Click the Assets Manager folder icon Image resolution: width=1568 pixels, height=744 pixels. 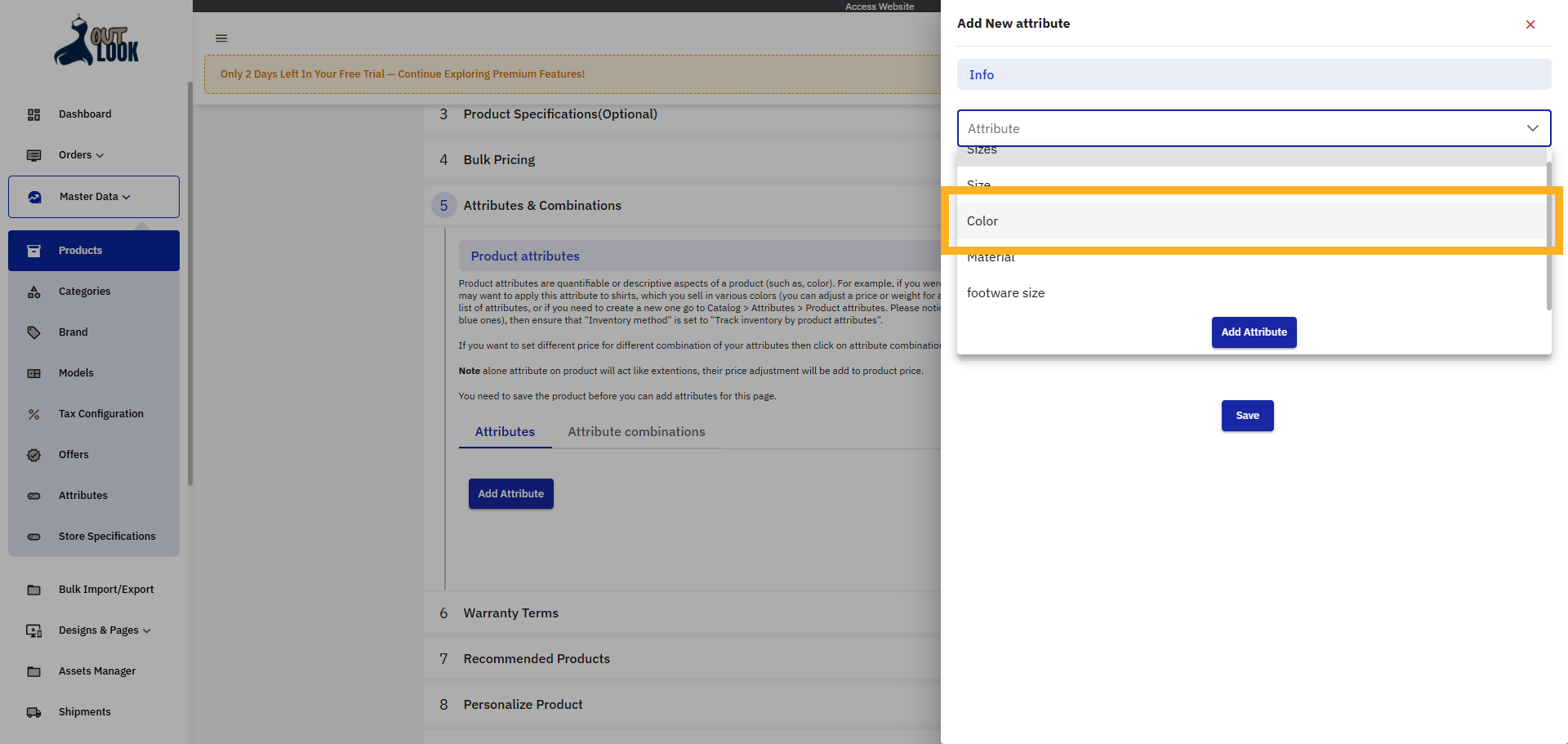pyautogui.click(x=33, y=671)
